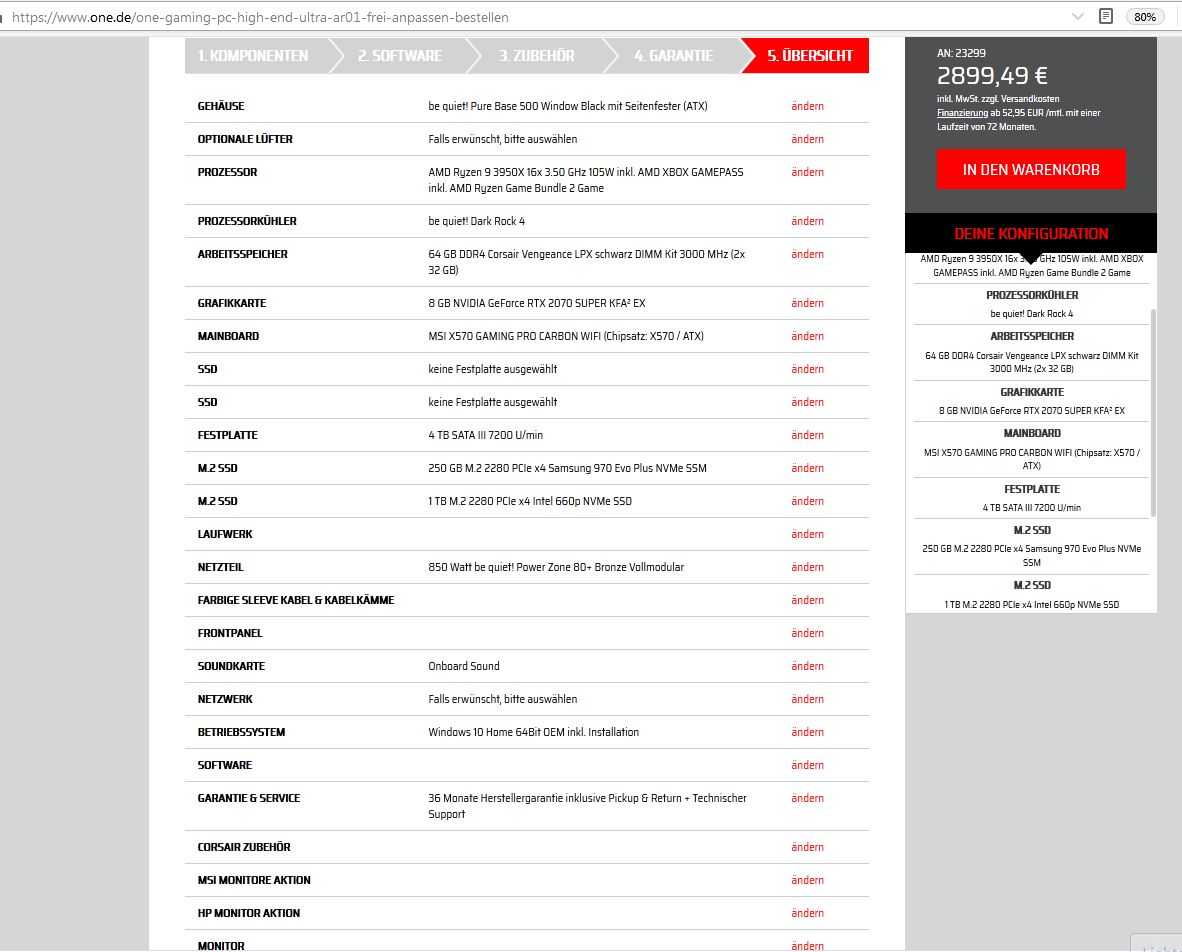This screenshot has width=1182, height=952.
Task: Select the article number 'AN: 23299'
Action: pyautogui.click(x=961, y=54)
